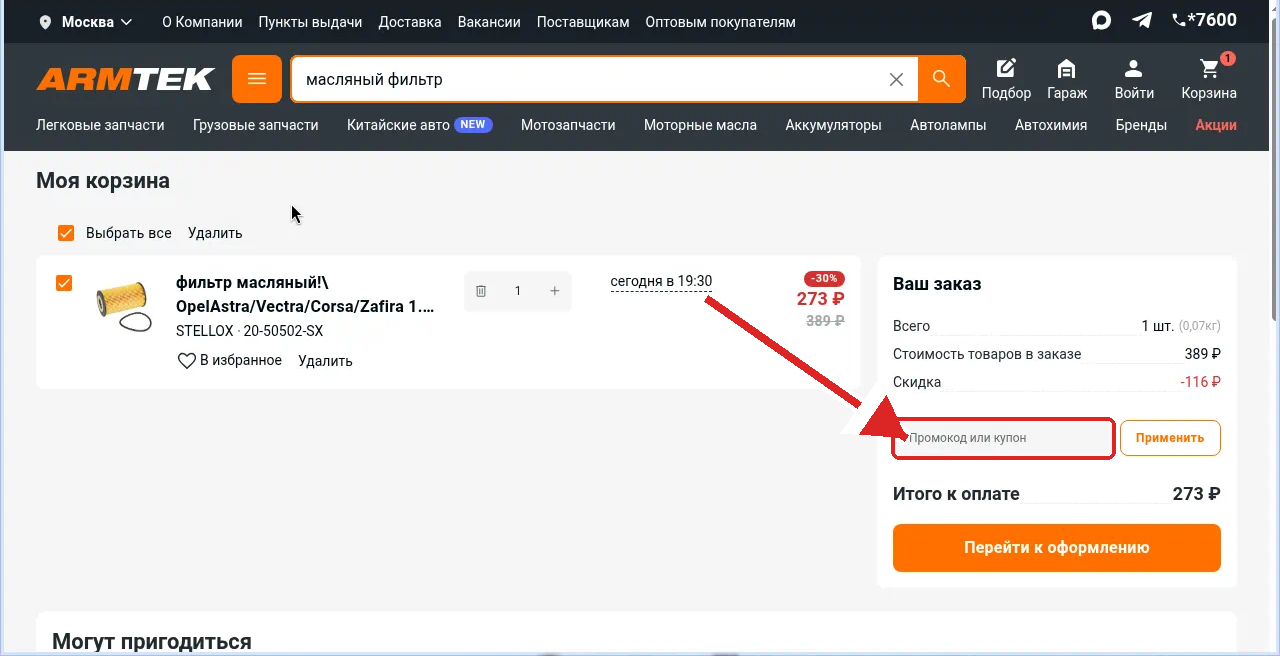Go to О Компании page
Viewport: 1280px width, 656px height.
[x=202, y=22]
